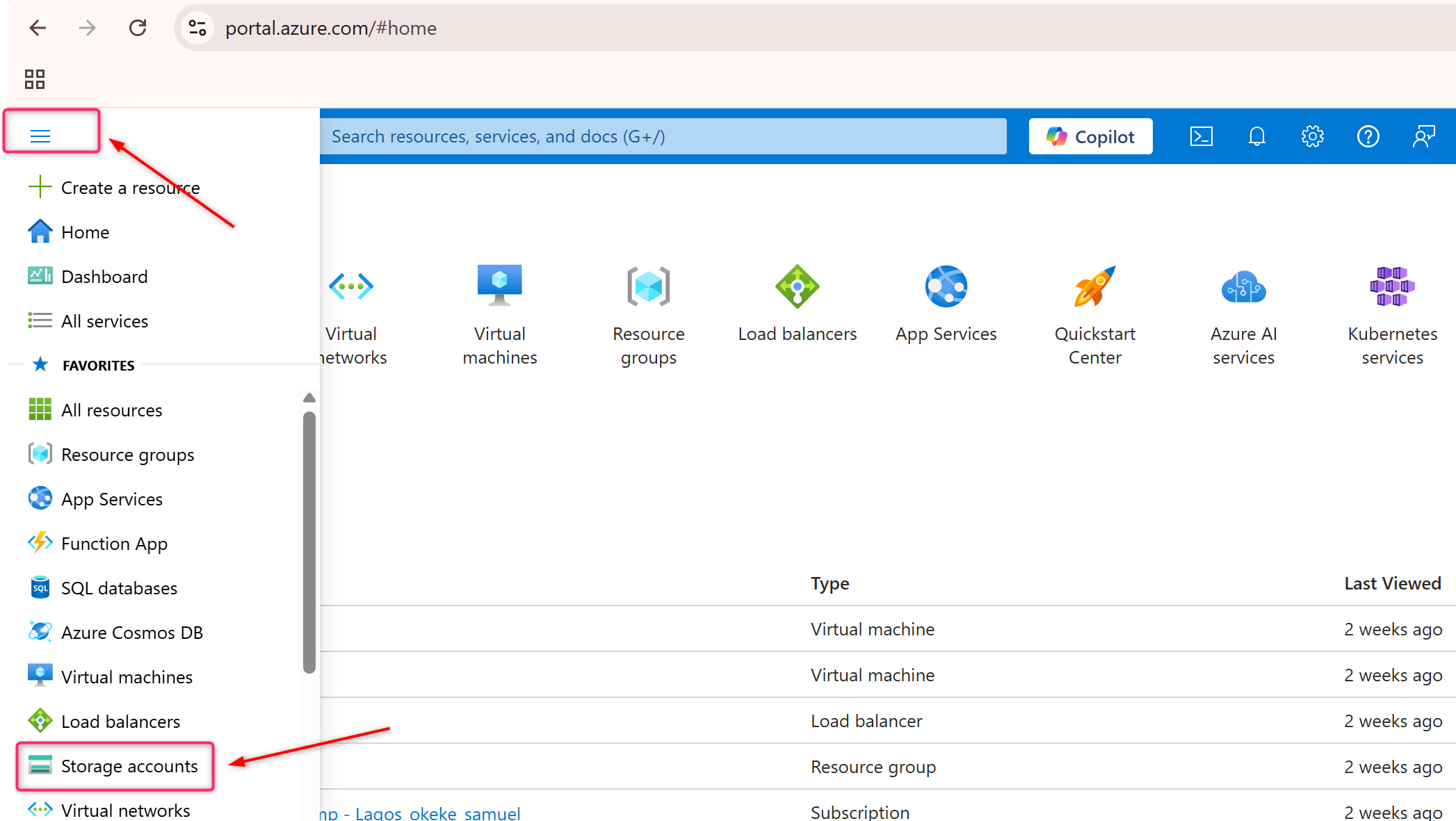
Task: Open Storage accounts in sidebar
Action: pos(114,766)
